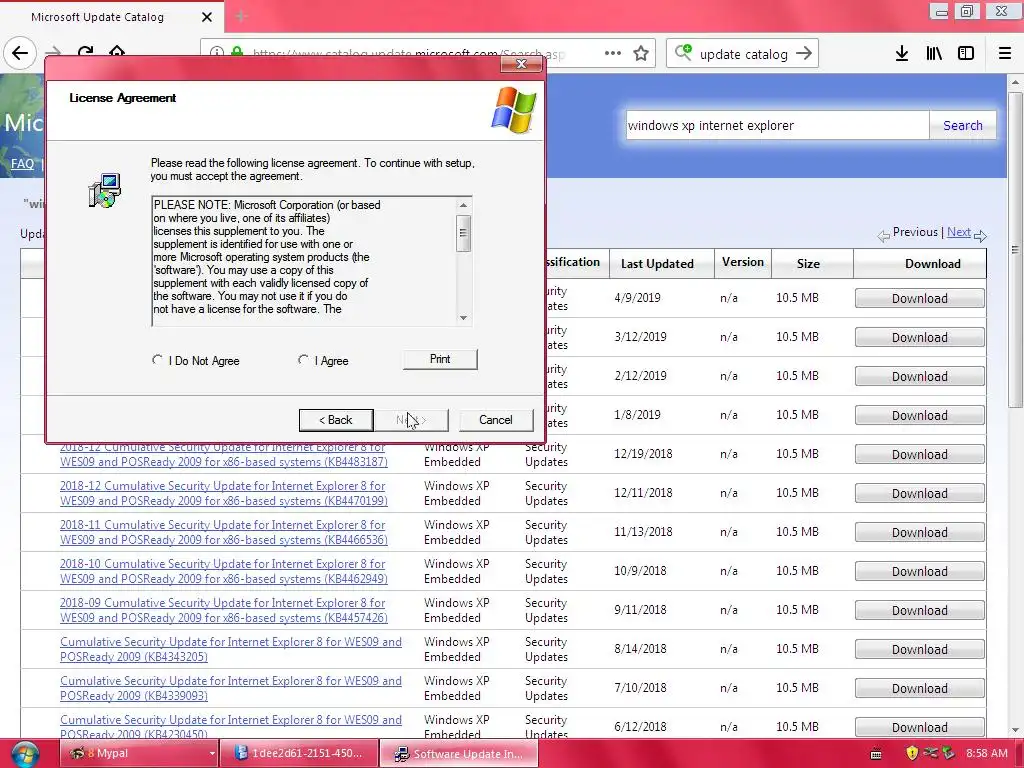Click Cancel in the License Agreement dialog

click(496, 420)
